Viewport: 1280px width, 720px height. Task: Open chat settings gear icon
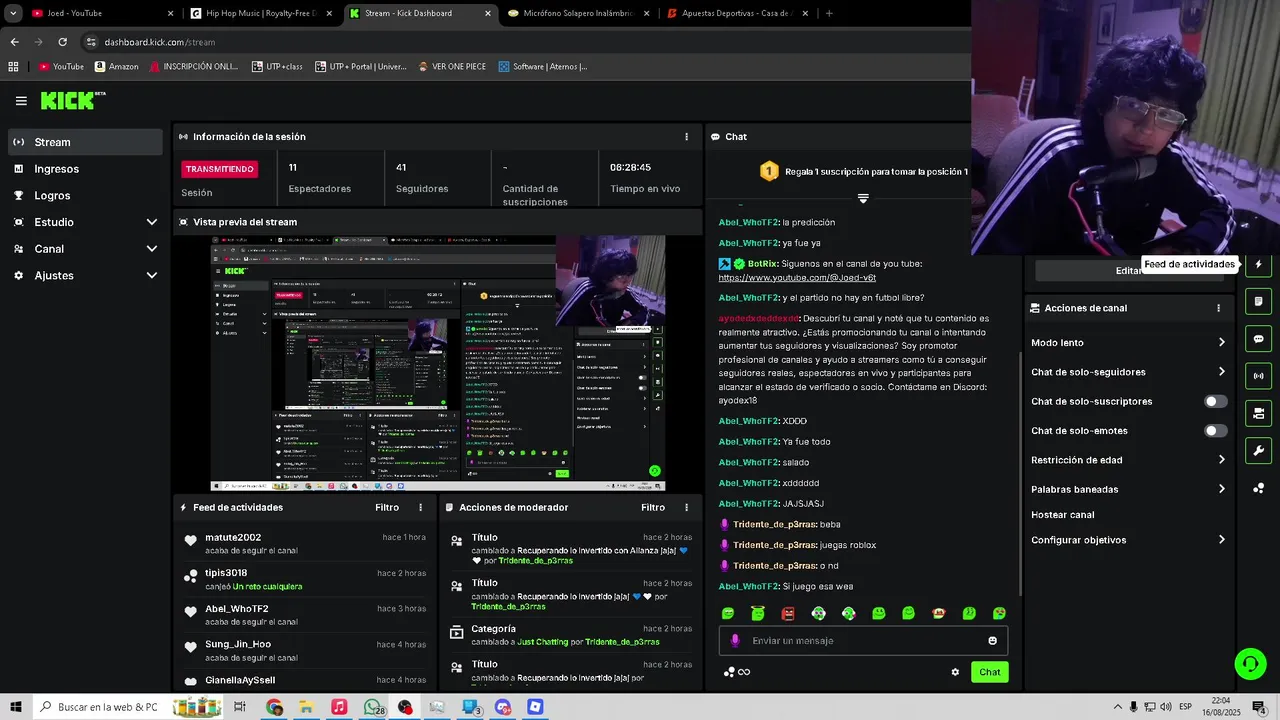pyautogui.click(x=955, y=672)
